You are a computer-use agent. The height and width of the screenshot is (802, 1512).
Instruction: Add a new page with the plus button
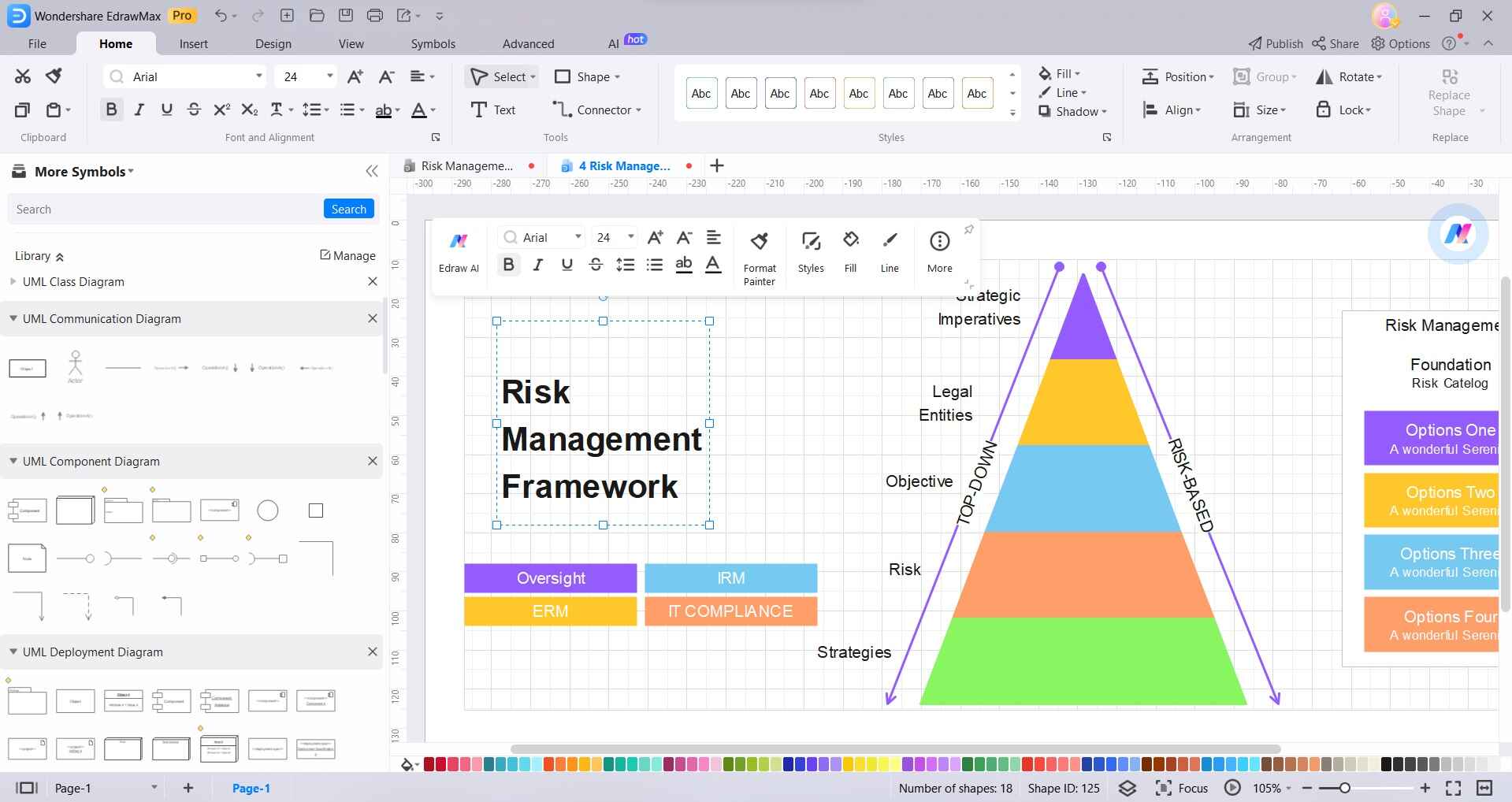(188, 788)
